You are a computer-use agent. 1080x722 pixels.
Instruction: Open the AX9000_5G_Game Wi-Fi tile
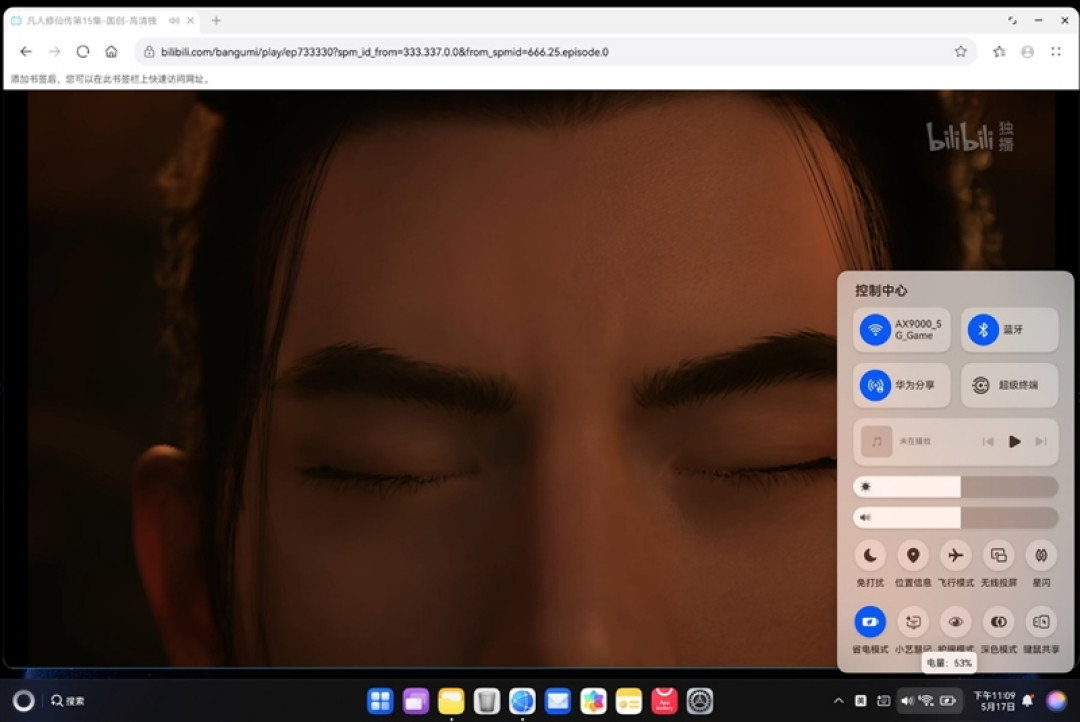pyautogui.click(x=902, y=329)
